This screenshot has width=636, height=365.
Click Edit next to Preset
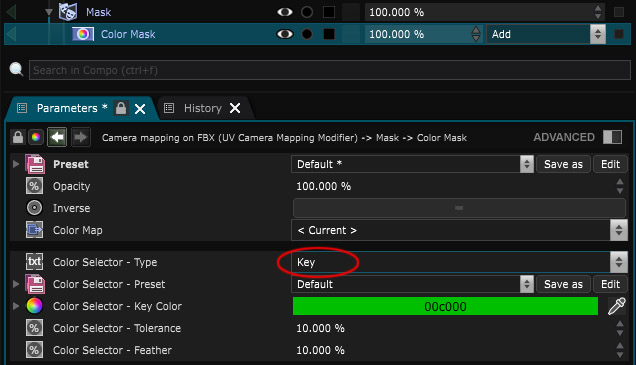coord(610,164)
